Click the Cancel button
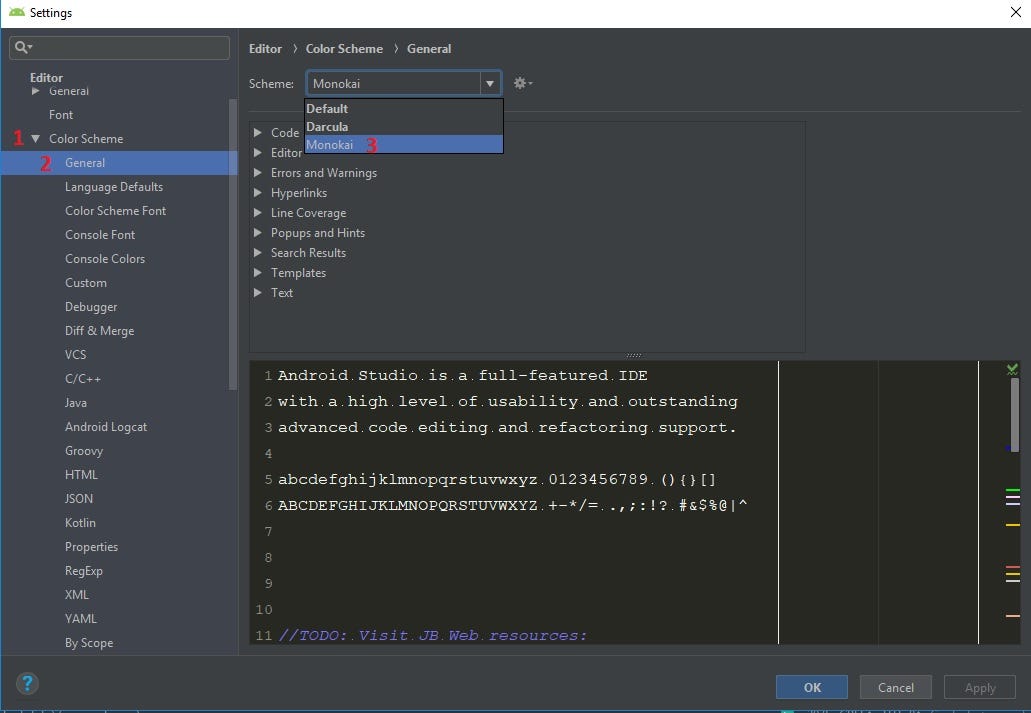The height and width of the screenshot is (713, 1031). pos(896,687)
